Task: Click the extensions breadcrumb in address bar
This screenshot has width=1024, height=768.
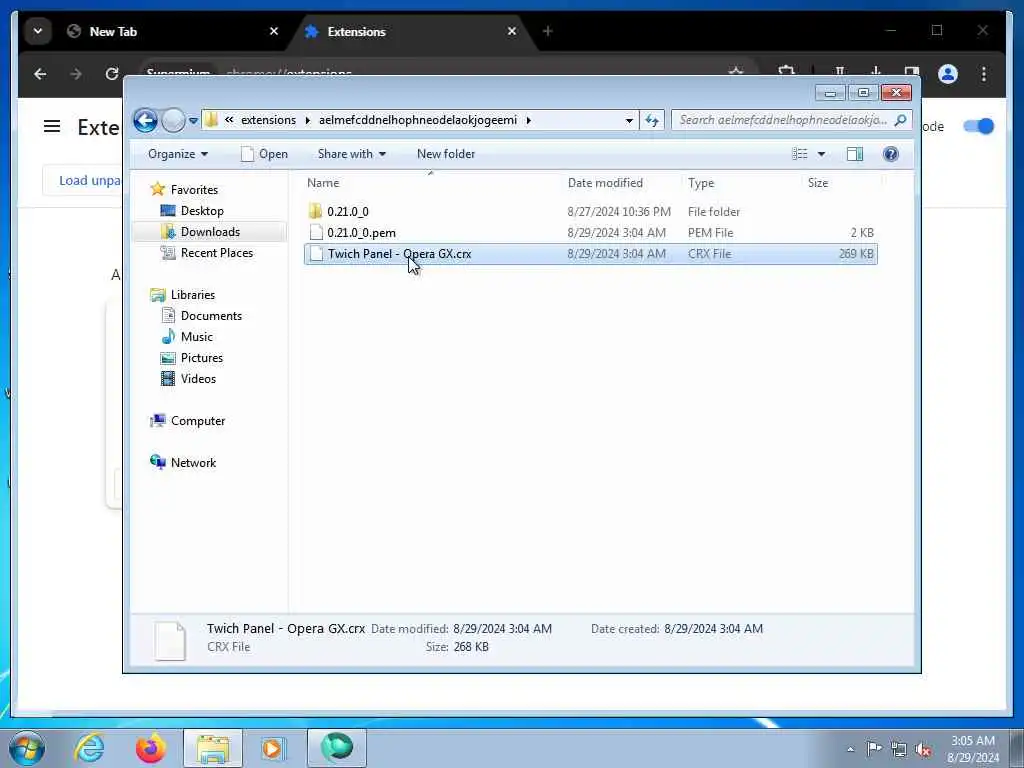Action: (268, 120)
